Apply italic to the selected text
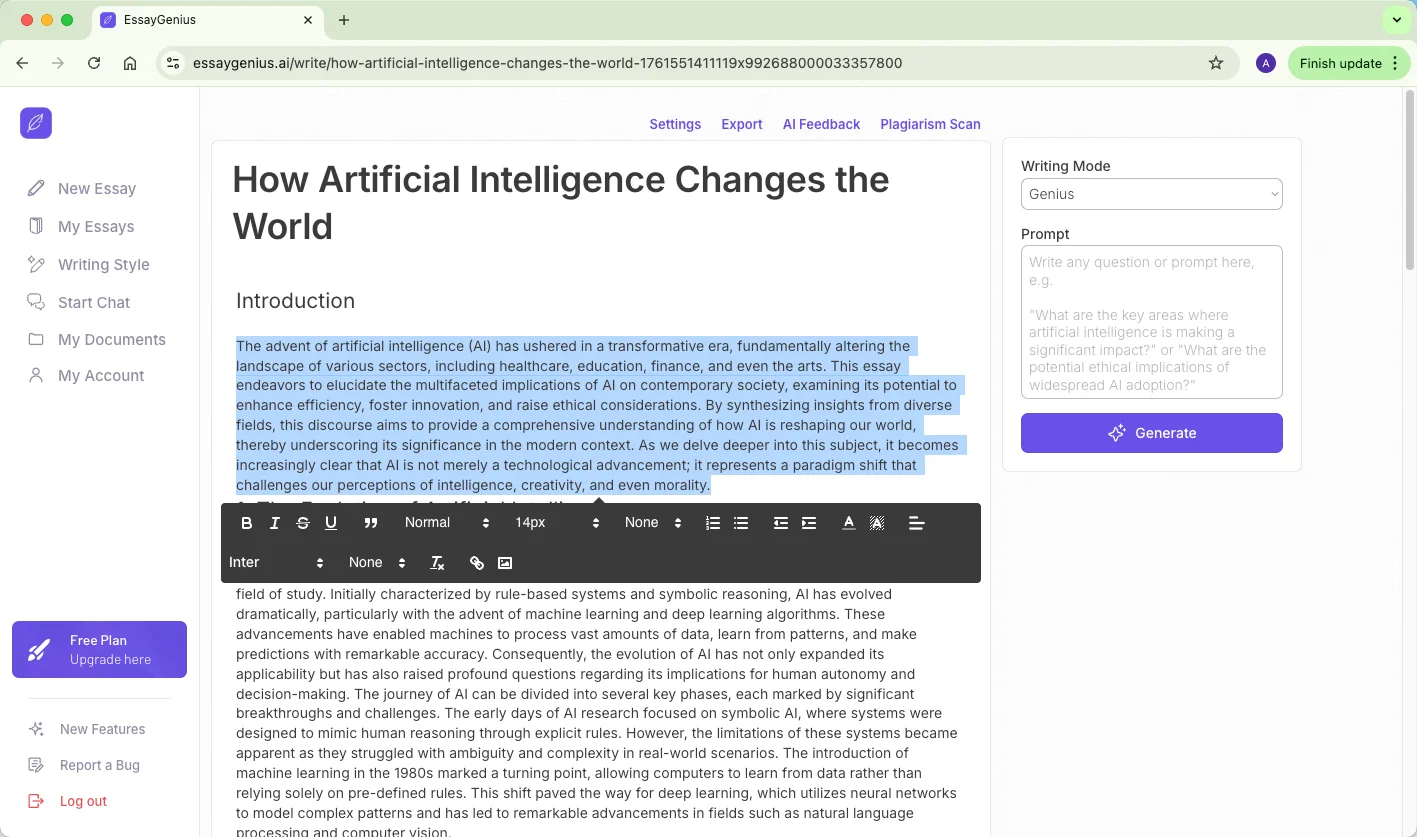Image resolution: width=1417 pixels, height=837 pixels. click(x=275, y=523)
